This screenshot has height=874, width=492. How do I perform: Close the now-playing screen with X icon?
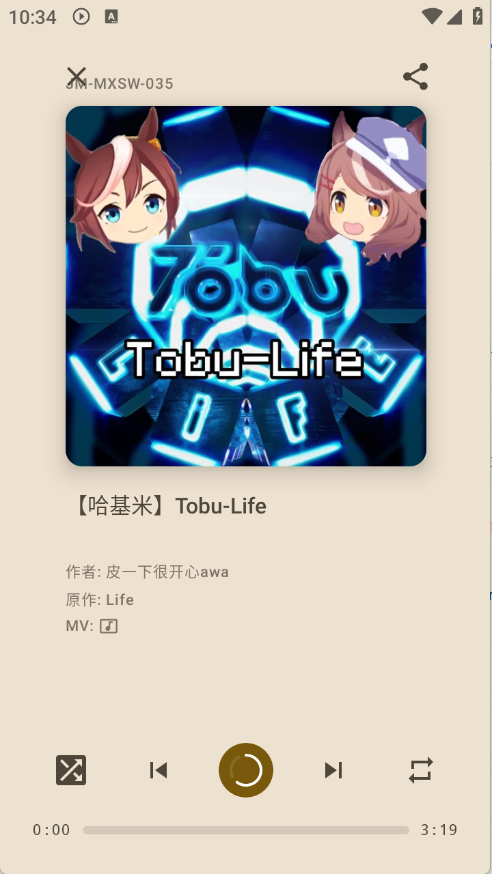click(76, 76)
